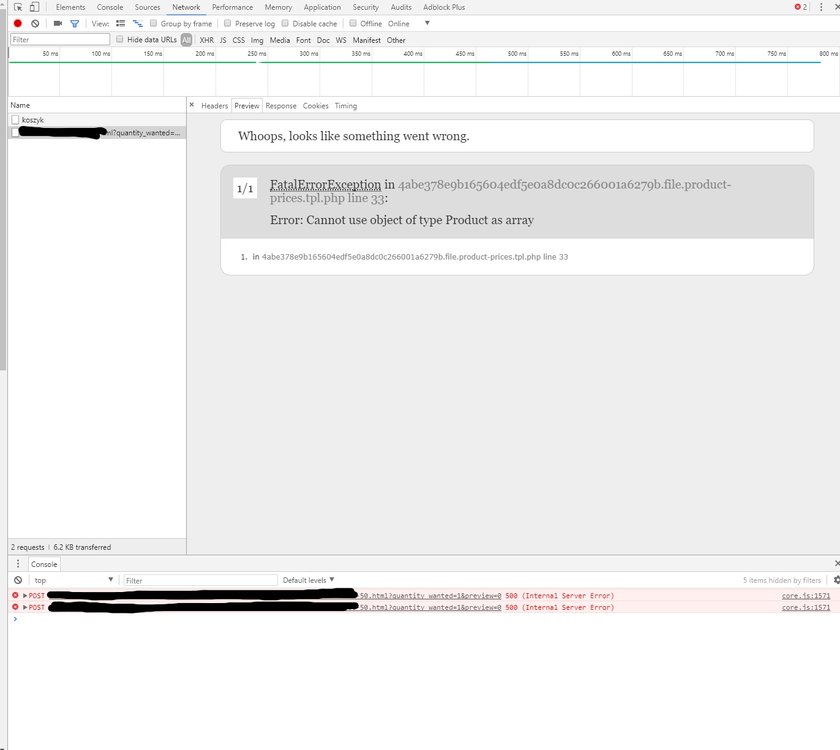This screenshot has height=750, width=840.
Task: Check the Disable cache option
Action: [285, 23]
